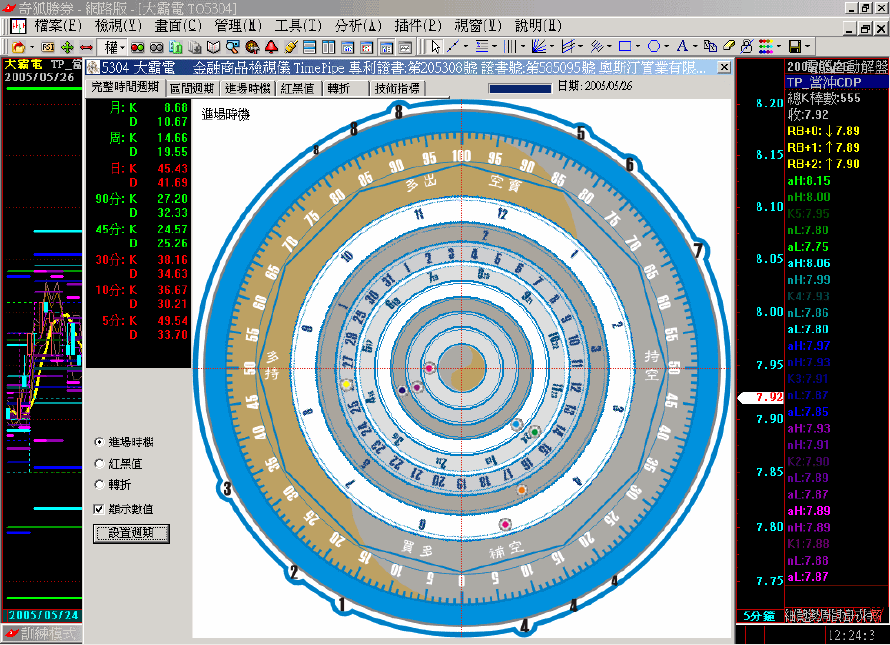Open the 分析(A) menu

358,25
